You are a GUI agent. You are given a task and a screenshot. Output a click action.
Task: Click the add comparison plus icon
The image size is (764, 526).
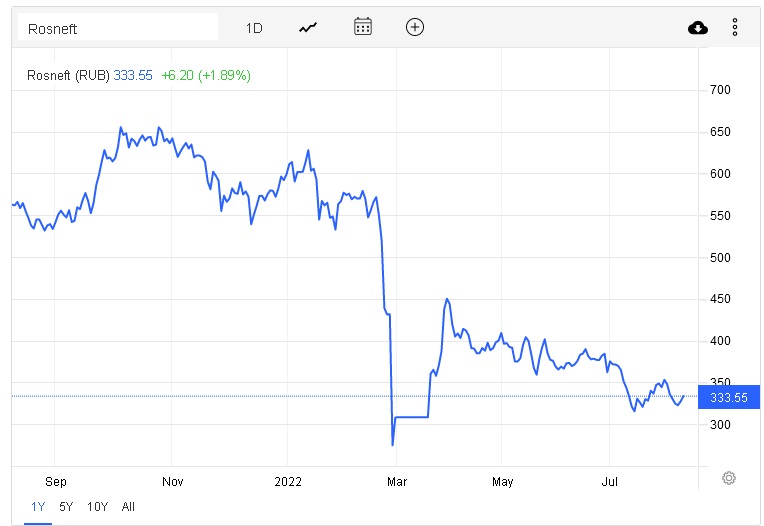point(415,27)
